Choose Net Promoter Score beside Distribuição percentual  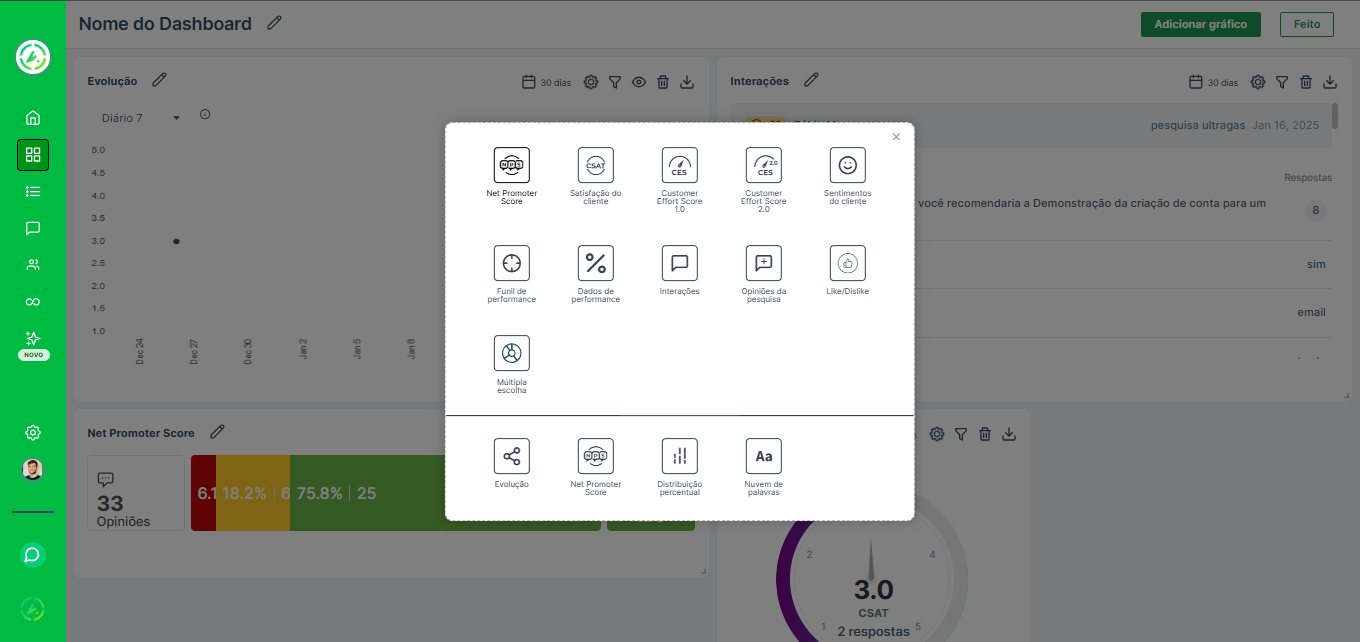(x=596, y=467)
